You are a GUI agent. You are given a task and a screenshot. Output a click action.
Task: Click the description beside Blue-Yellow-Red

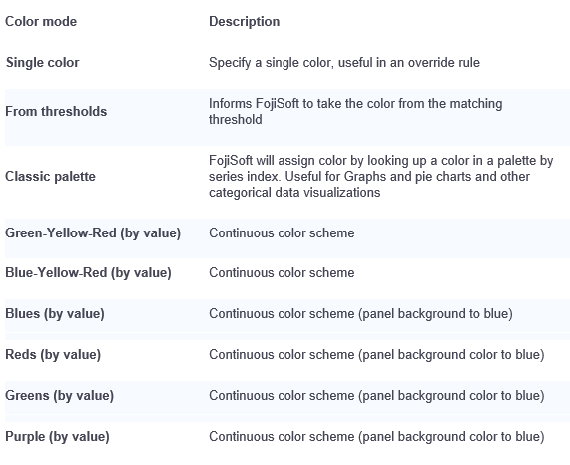click(x=281, y=272)
